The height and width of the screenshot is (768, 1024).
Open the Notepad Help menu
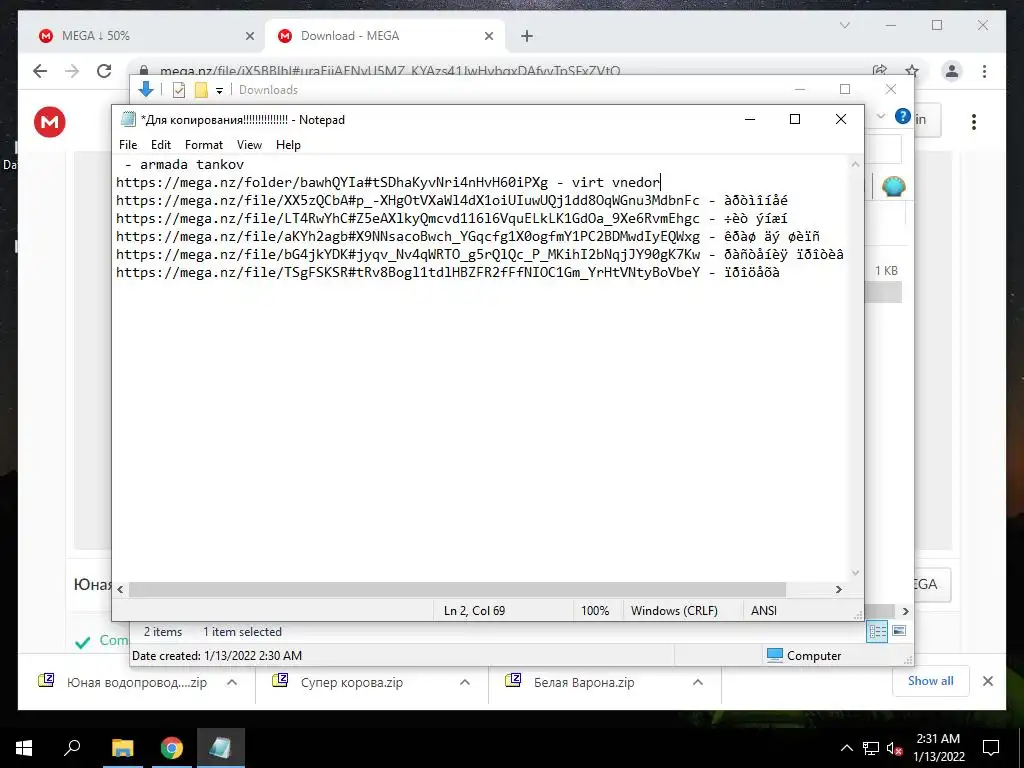288,145
